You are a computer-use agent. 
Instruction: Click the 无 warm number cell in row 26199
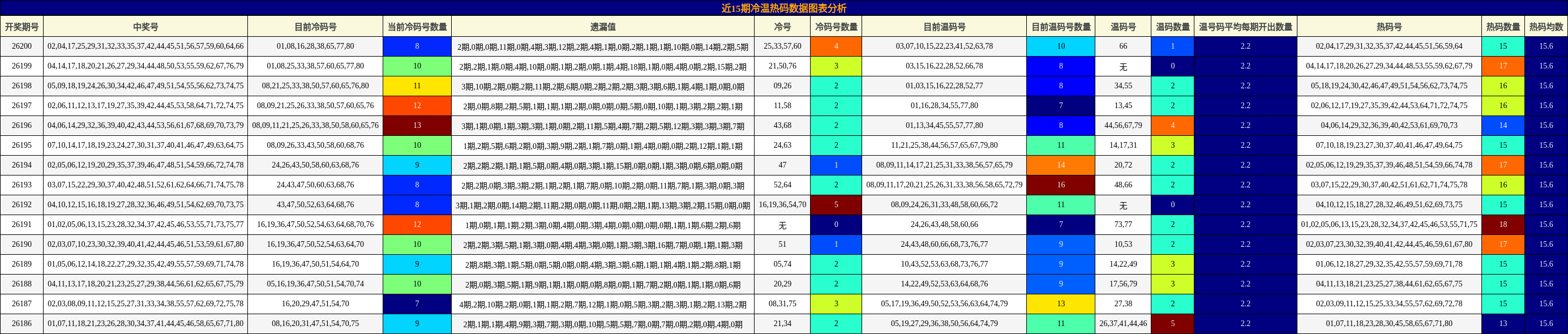pyautogui.click(x=1123, y=66)
